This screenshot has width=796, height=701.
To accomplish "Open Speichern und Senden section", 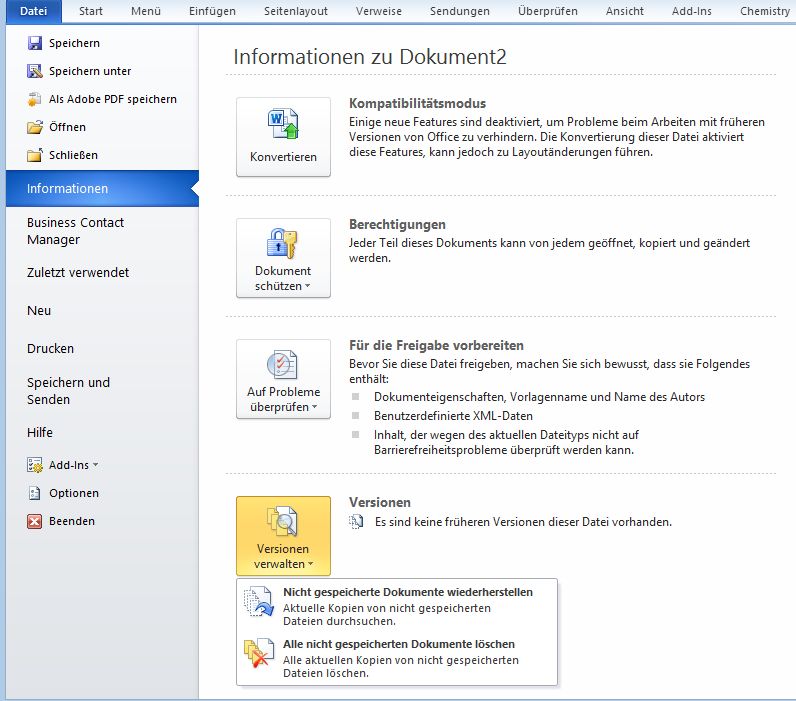I will tap(68, 391).
